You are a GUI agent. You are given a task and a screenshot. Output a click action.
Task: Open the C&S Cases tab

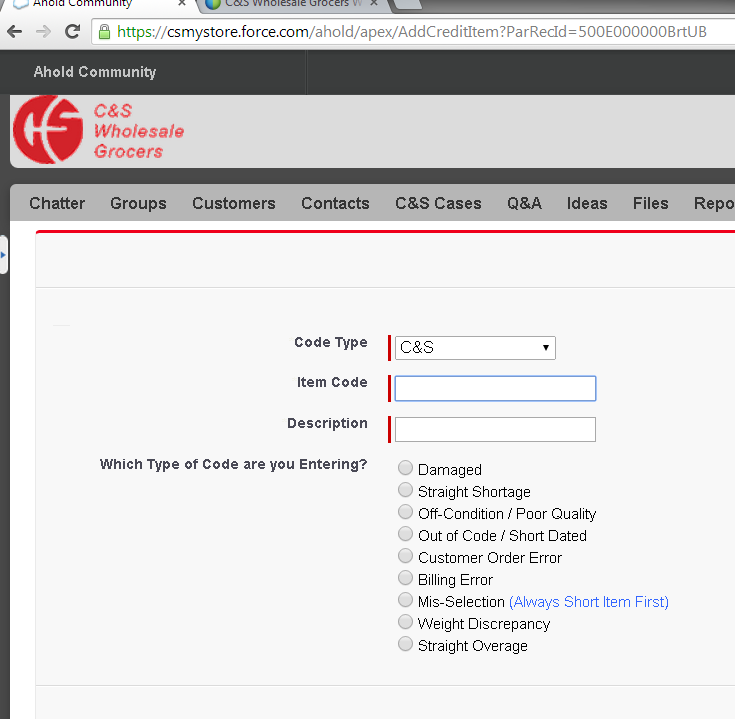438,203
